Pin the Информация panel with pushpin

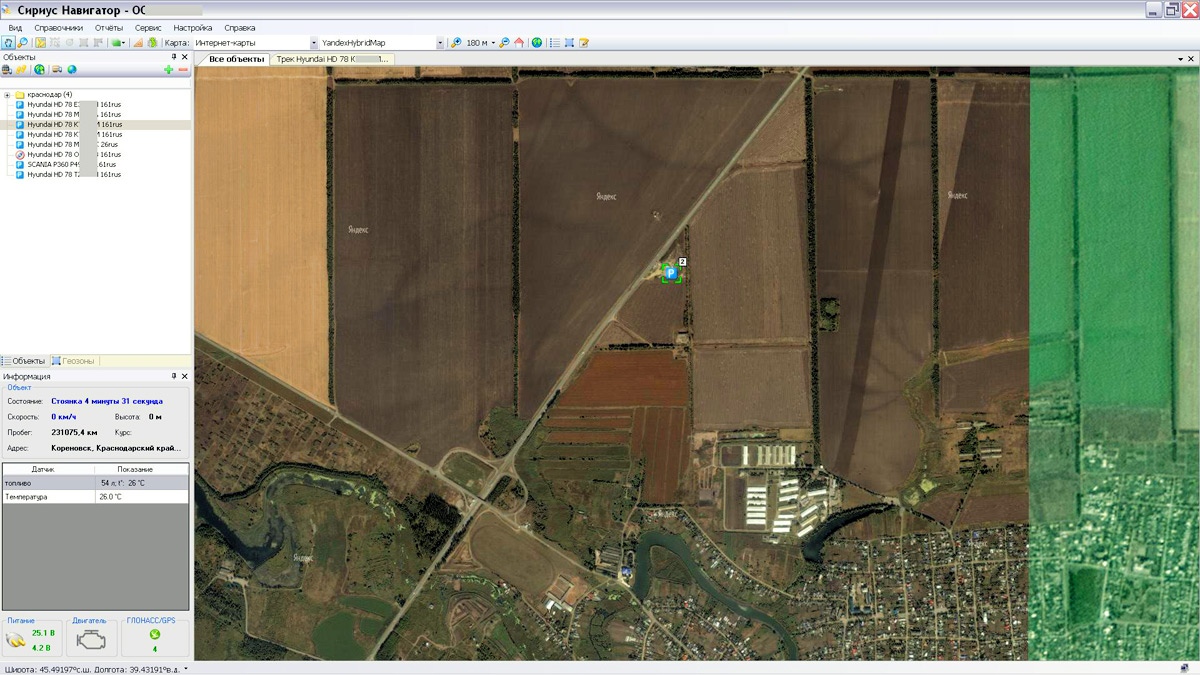pyautogui.click(x=174, y=376)
